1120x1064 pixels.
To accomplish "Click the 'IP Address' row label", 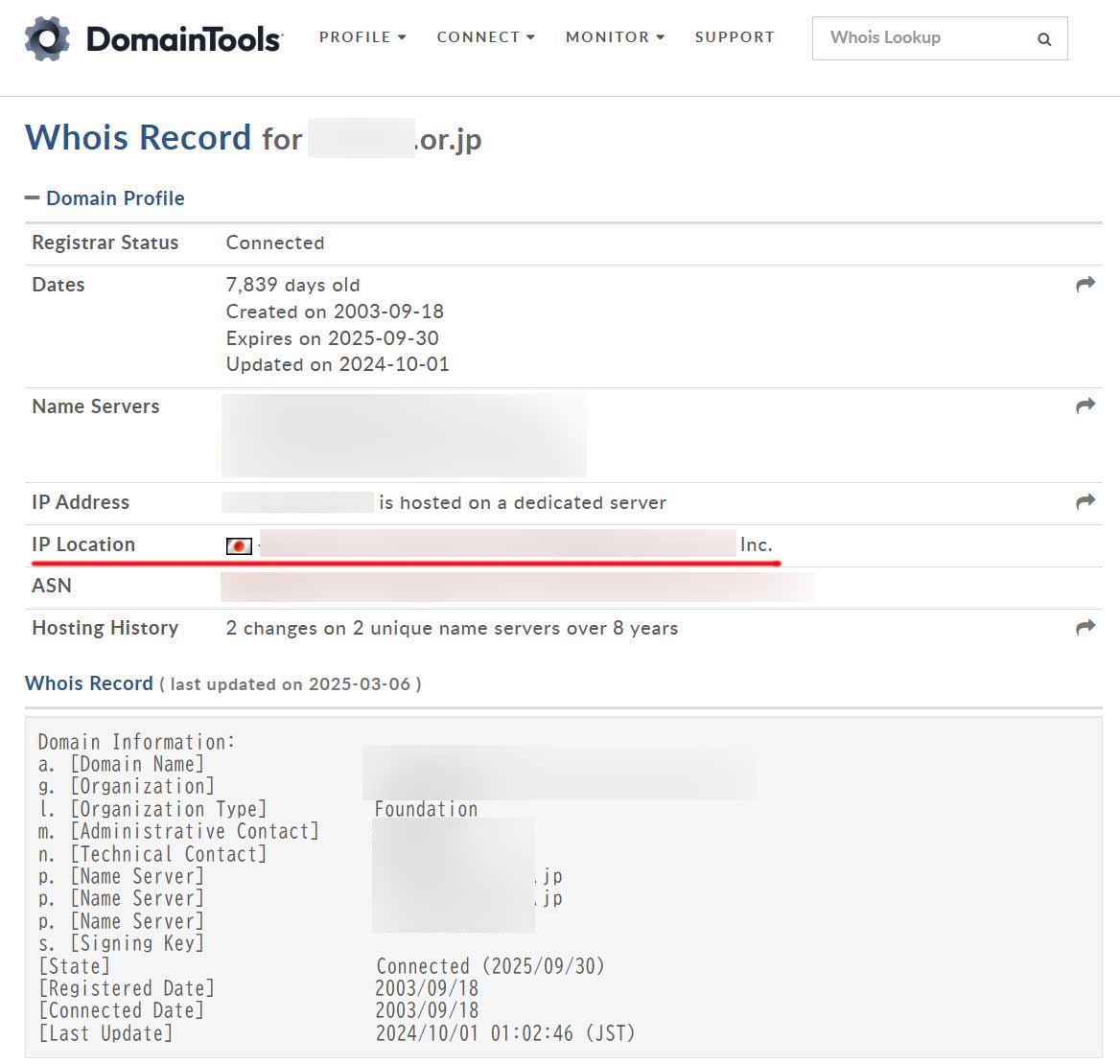I will click(81, 502).
